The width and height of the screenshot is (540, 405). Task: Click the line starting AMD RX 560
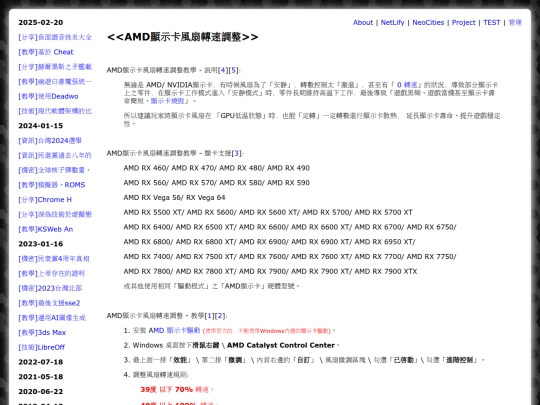[x=217, y=183]
